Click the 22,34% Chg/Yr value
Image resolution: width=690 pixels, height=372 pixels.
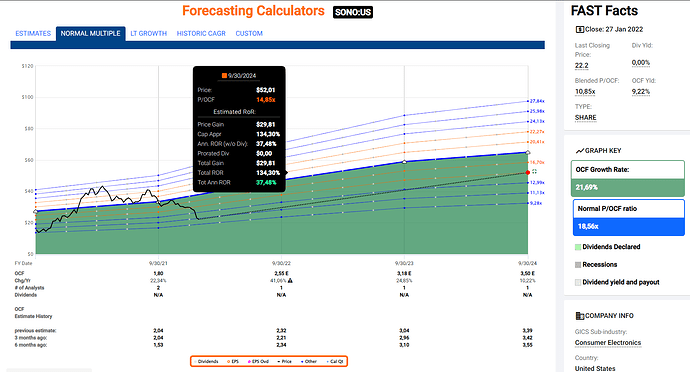158,280
